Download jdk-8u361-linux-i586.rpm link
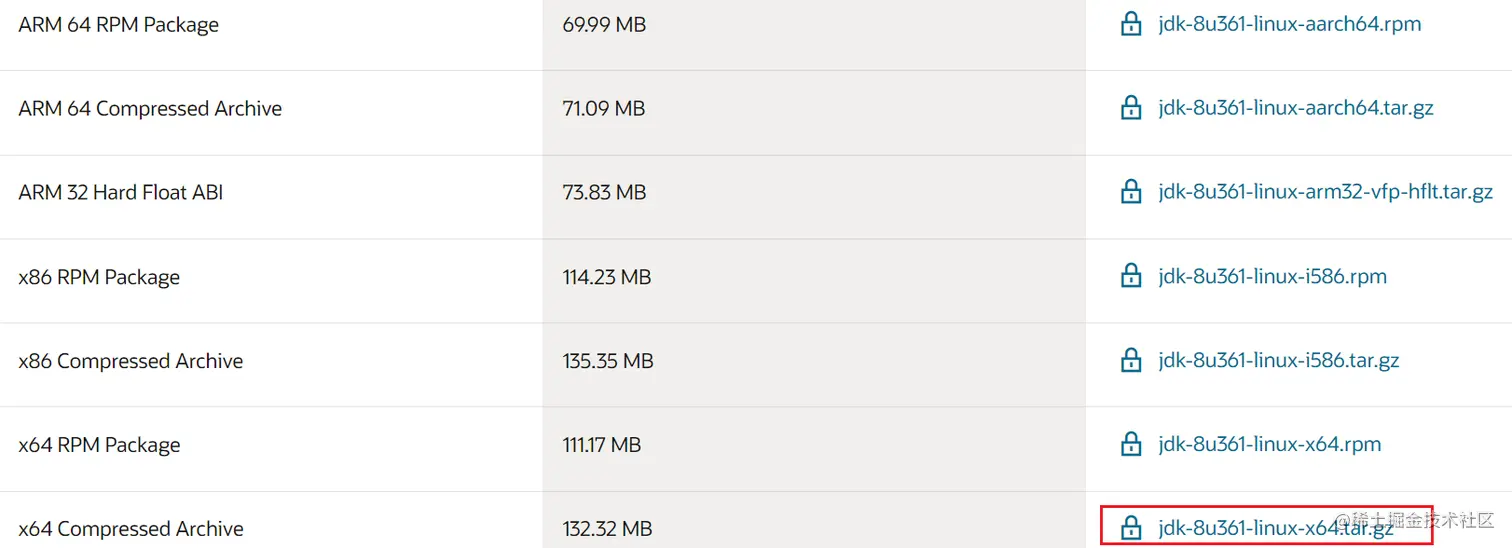The width and height of the screenshot is (1512, 548). (x=1272, y=276)
